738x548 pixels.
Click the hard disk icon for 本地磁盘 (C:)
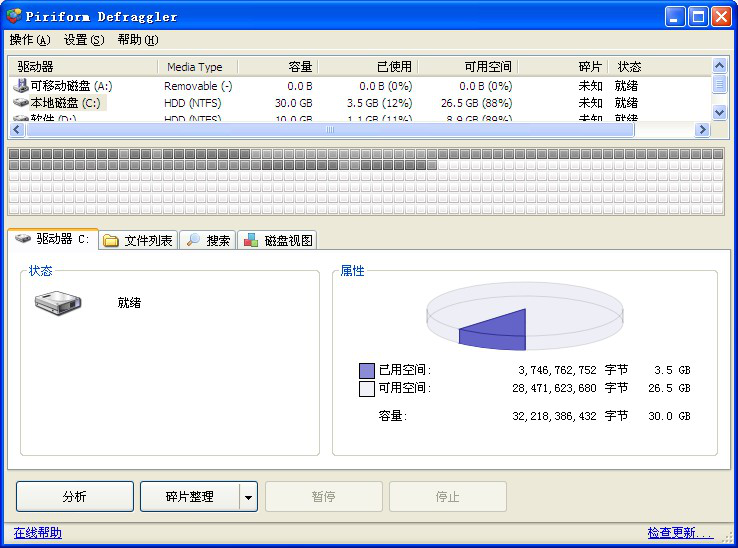point(21,102)
